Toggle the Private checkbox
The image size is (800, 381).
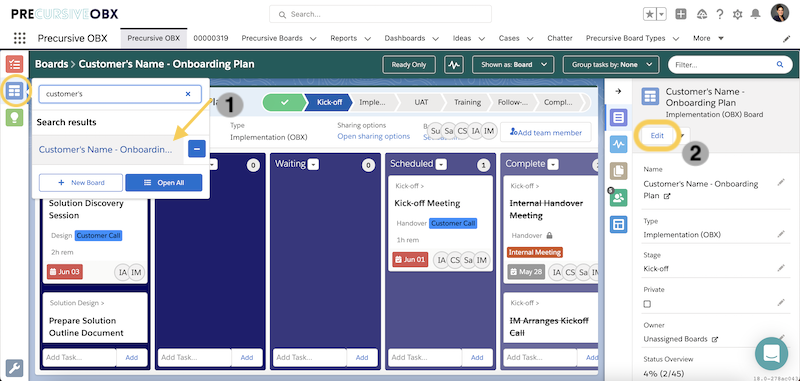coord(647,303)
